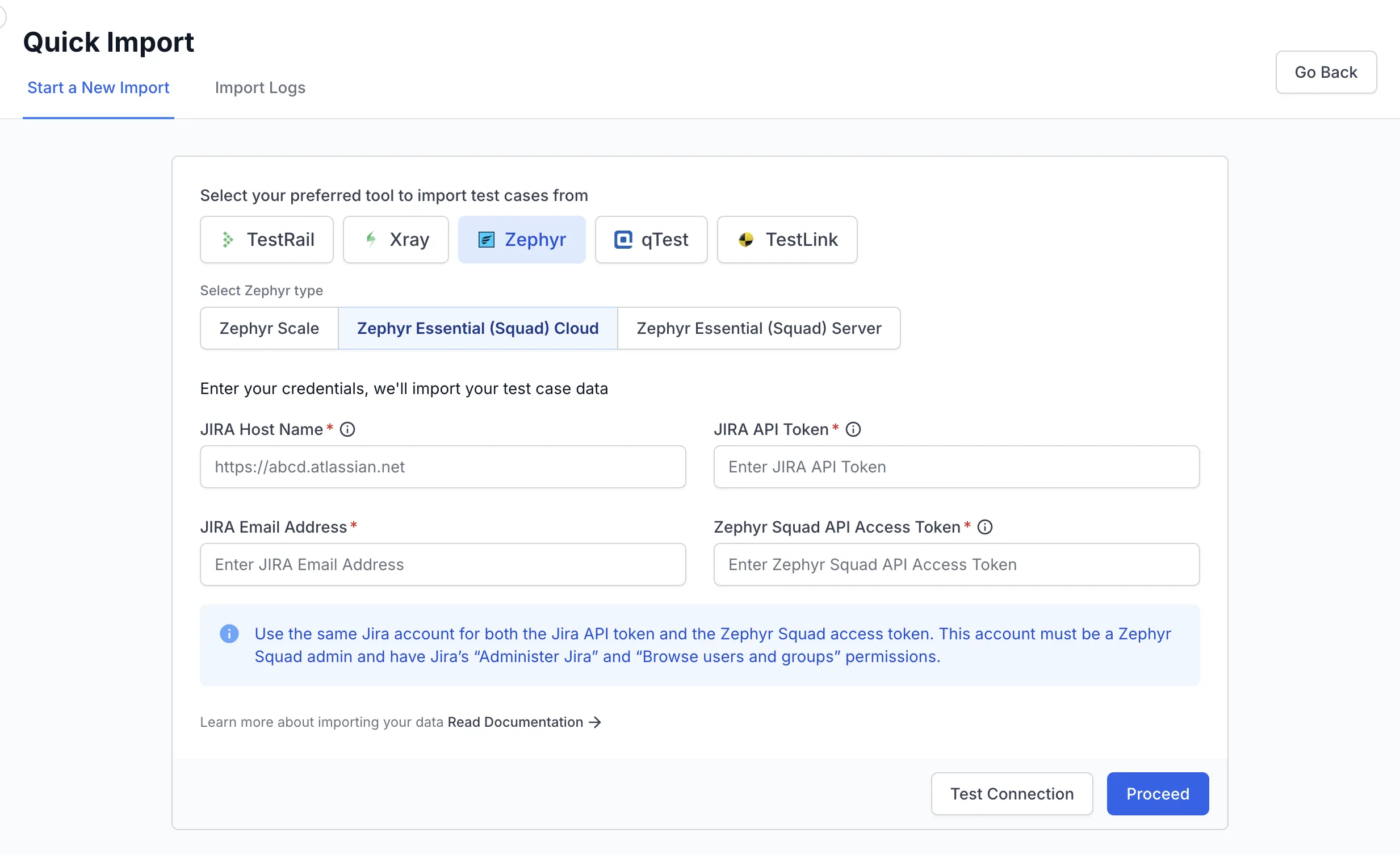Click 'Select your preferred tool' instruction text
Image resolution: width=1400 pixels, height=854 pixels.
pyautogui.click(x=394, y=195)
